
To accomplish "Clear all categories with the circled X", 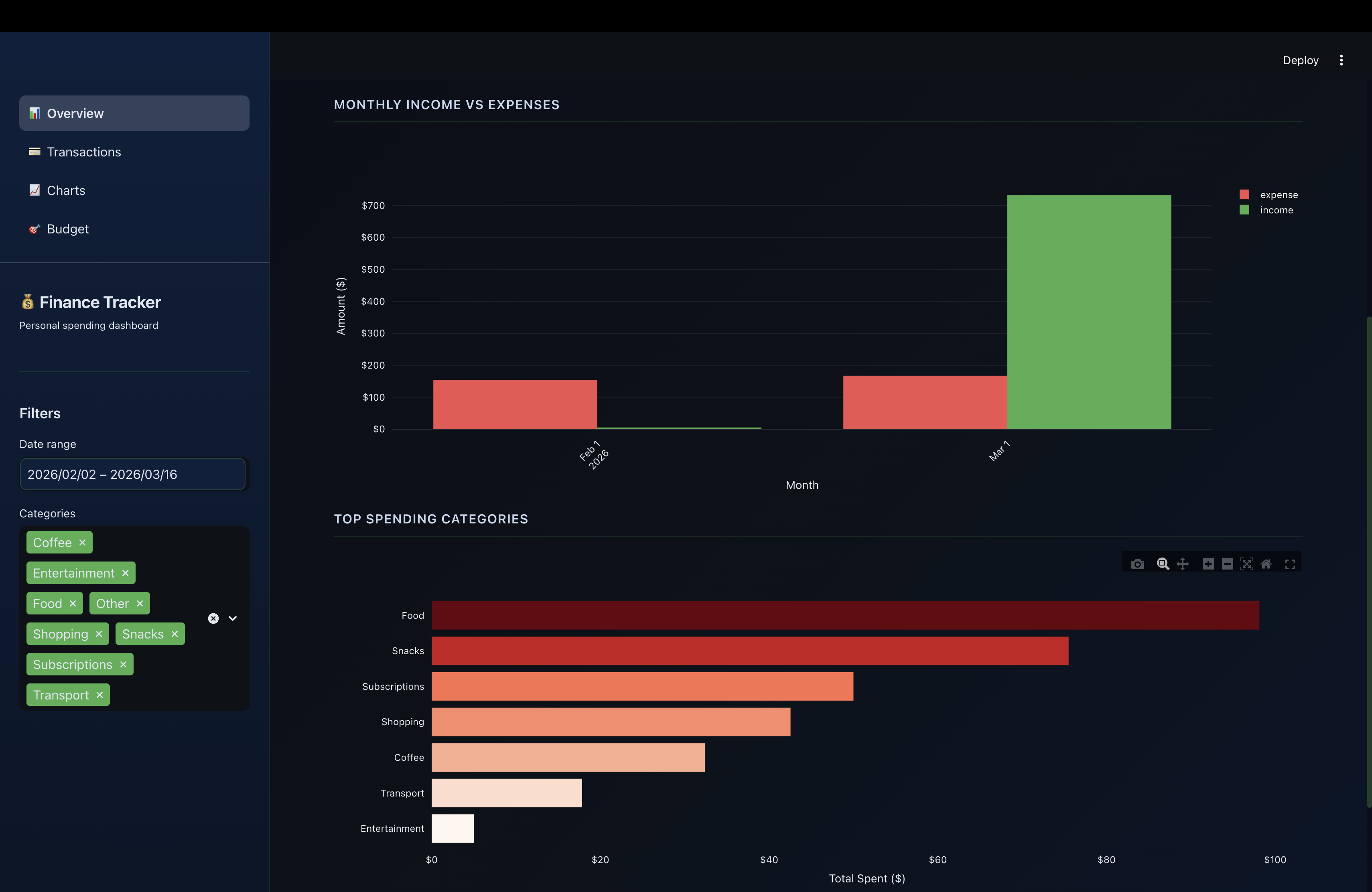I will pos(213,618).
